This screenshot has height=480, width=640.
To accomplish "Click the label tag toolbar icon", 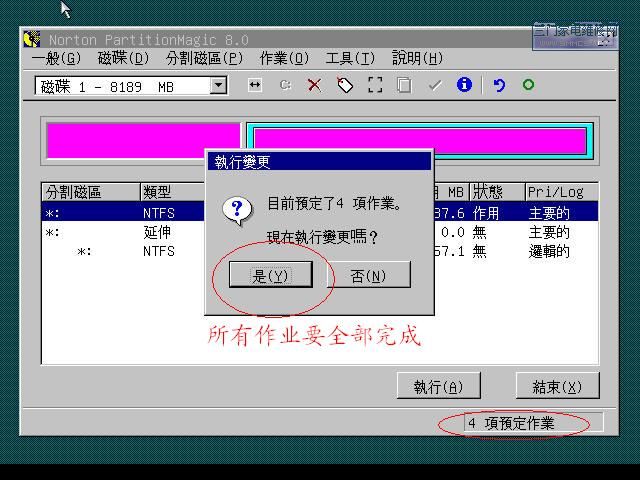I will (345, 86).
